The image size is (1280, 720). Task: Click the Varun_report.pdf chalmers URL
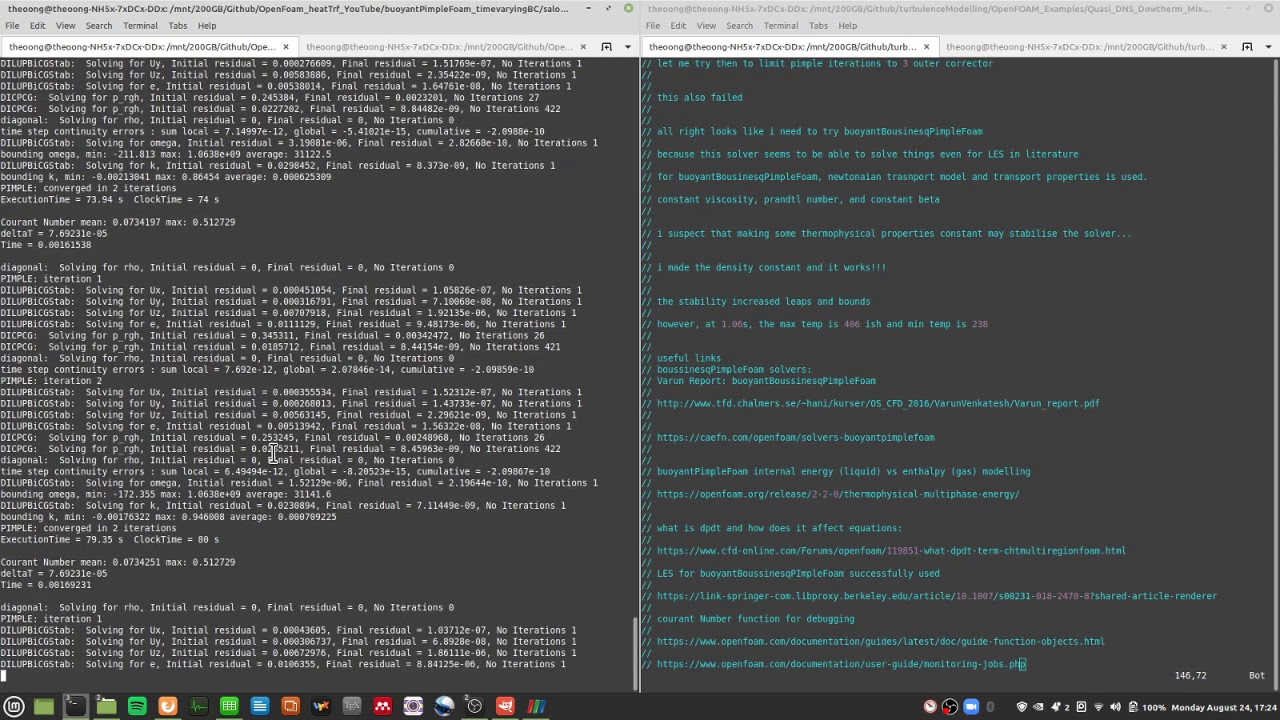[x=877, y=404]
